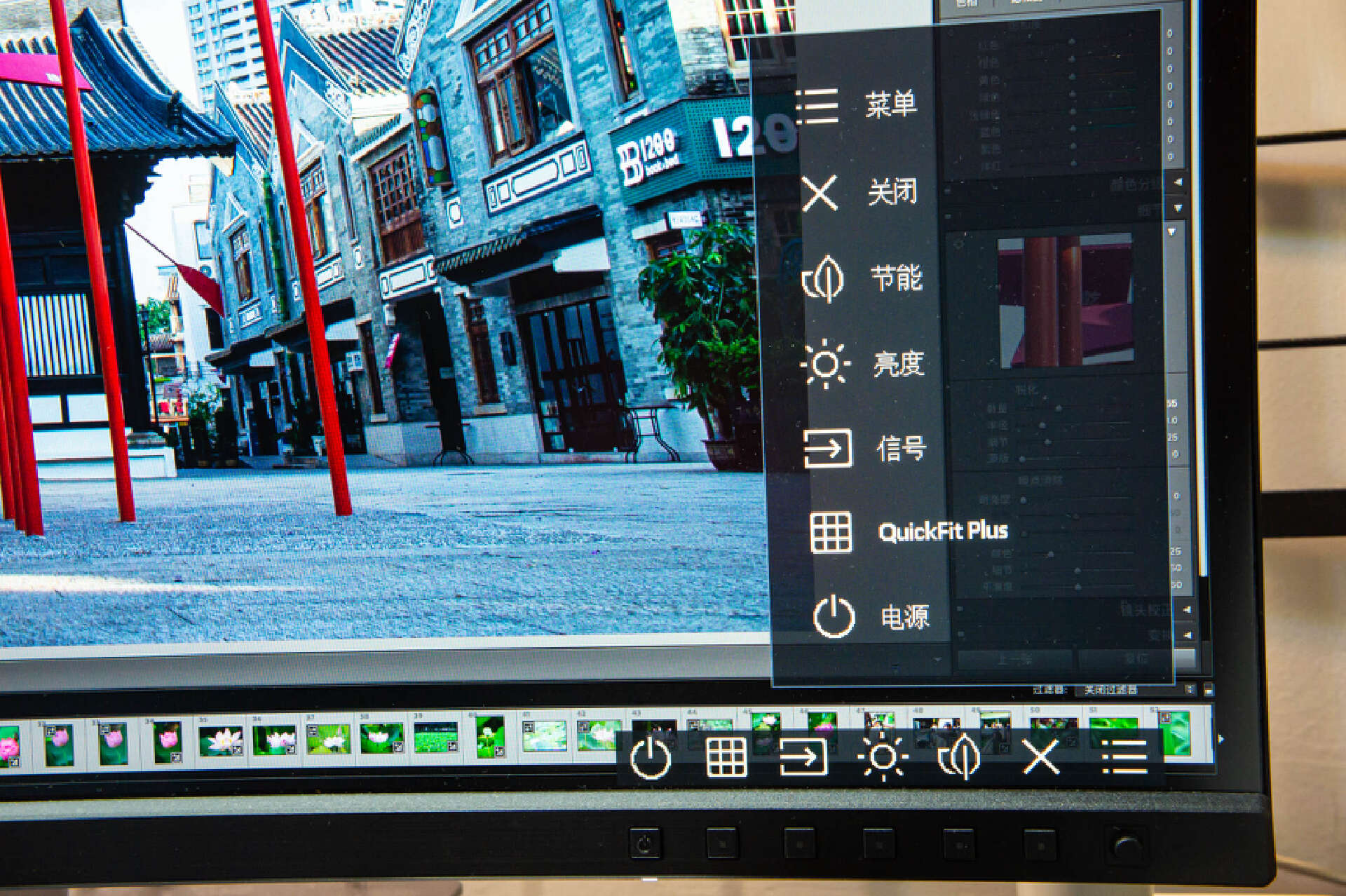The width and height of the screenshot is (1346, 896).
Task: Toggle the filter switch at filmstrip top-right corner
Action: 1208,690
